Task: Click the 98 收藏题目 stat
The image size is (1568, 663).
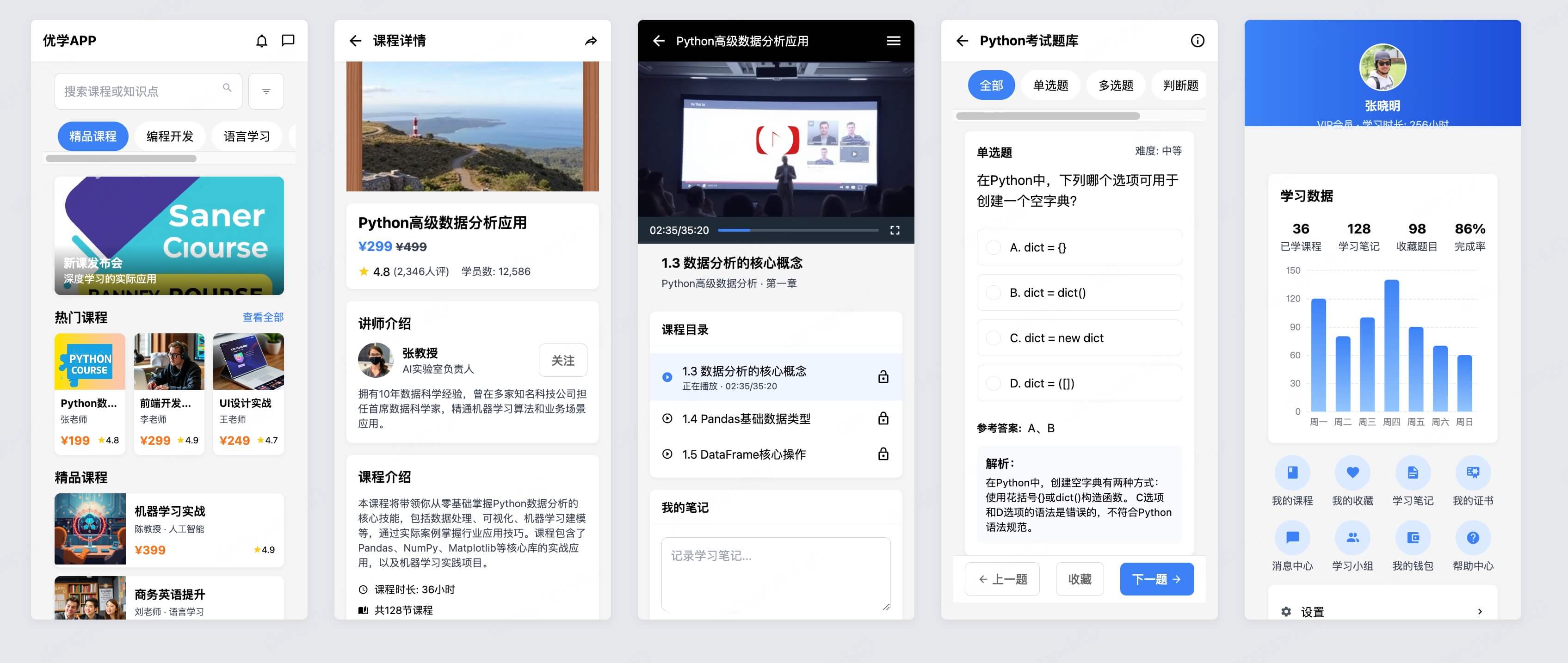Action: pos(1417,237)
